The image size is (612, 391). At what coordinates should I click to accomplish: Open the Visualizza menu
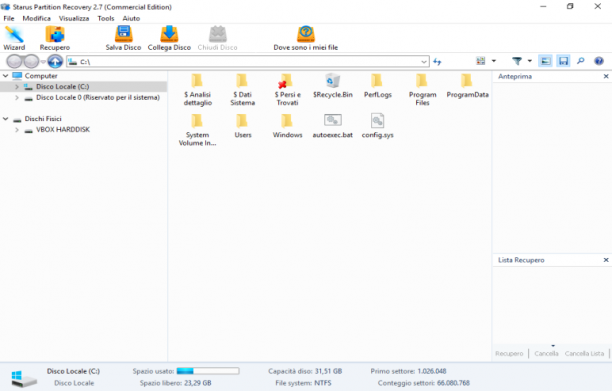point(74,18)
